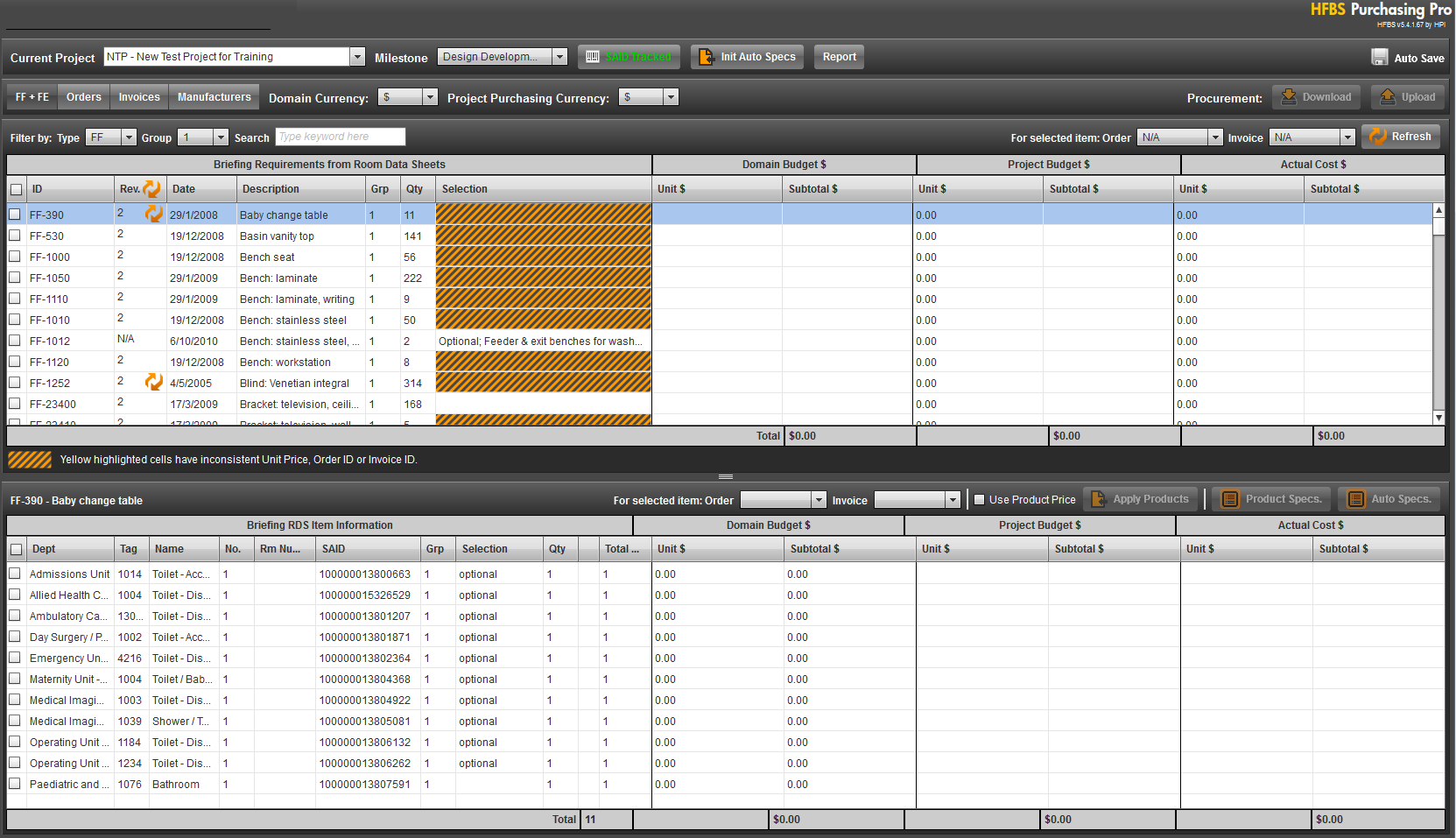1456x838 pixels.
Task: Select the Admissions Unit row checkbox
Action: tap(15, 574)
